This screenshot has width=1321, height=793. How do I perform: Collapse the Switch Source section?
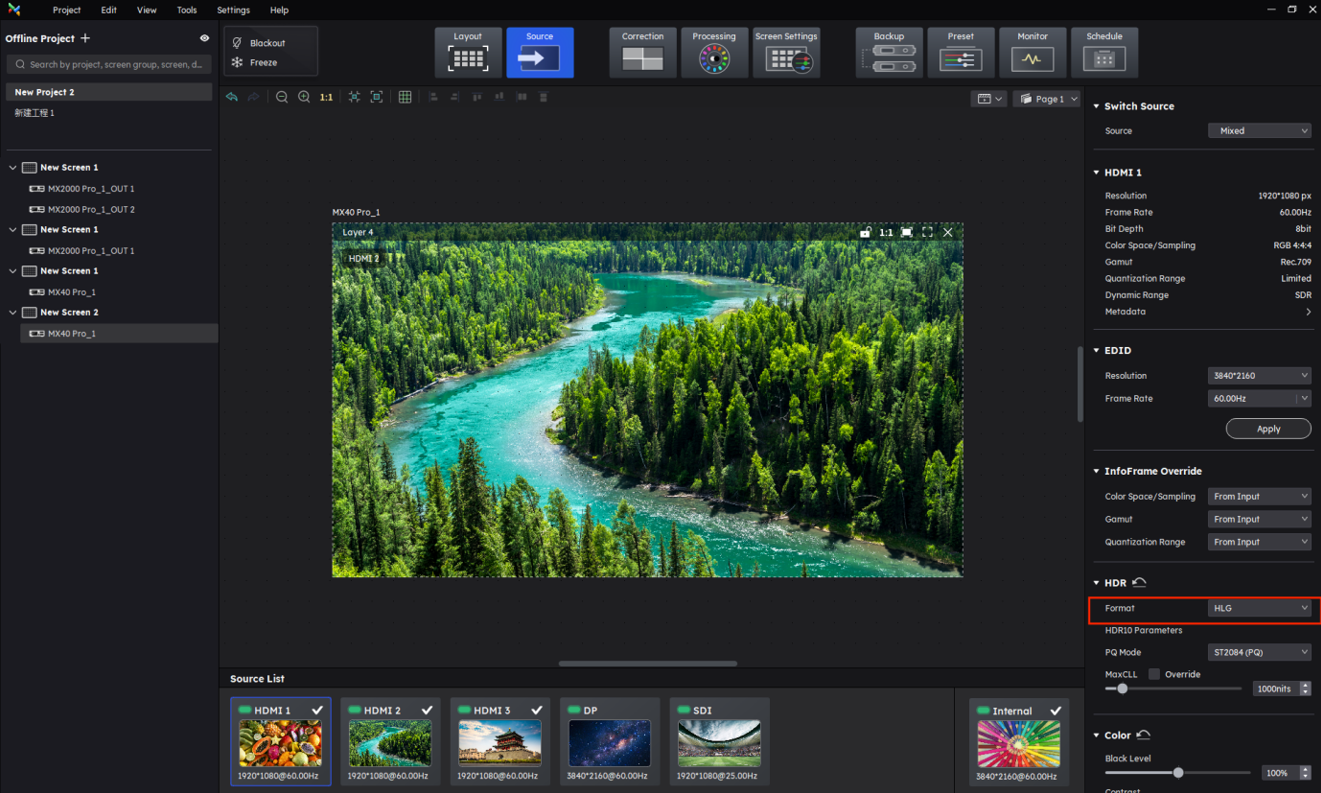pos(1096,106)
